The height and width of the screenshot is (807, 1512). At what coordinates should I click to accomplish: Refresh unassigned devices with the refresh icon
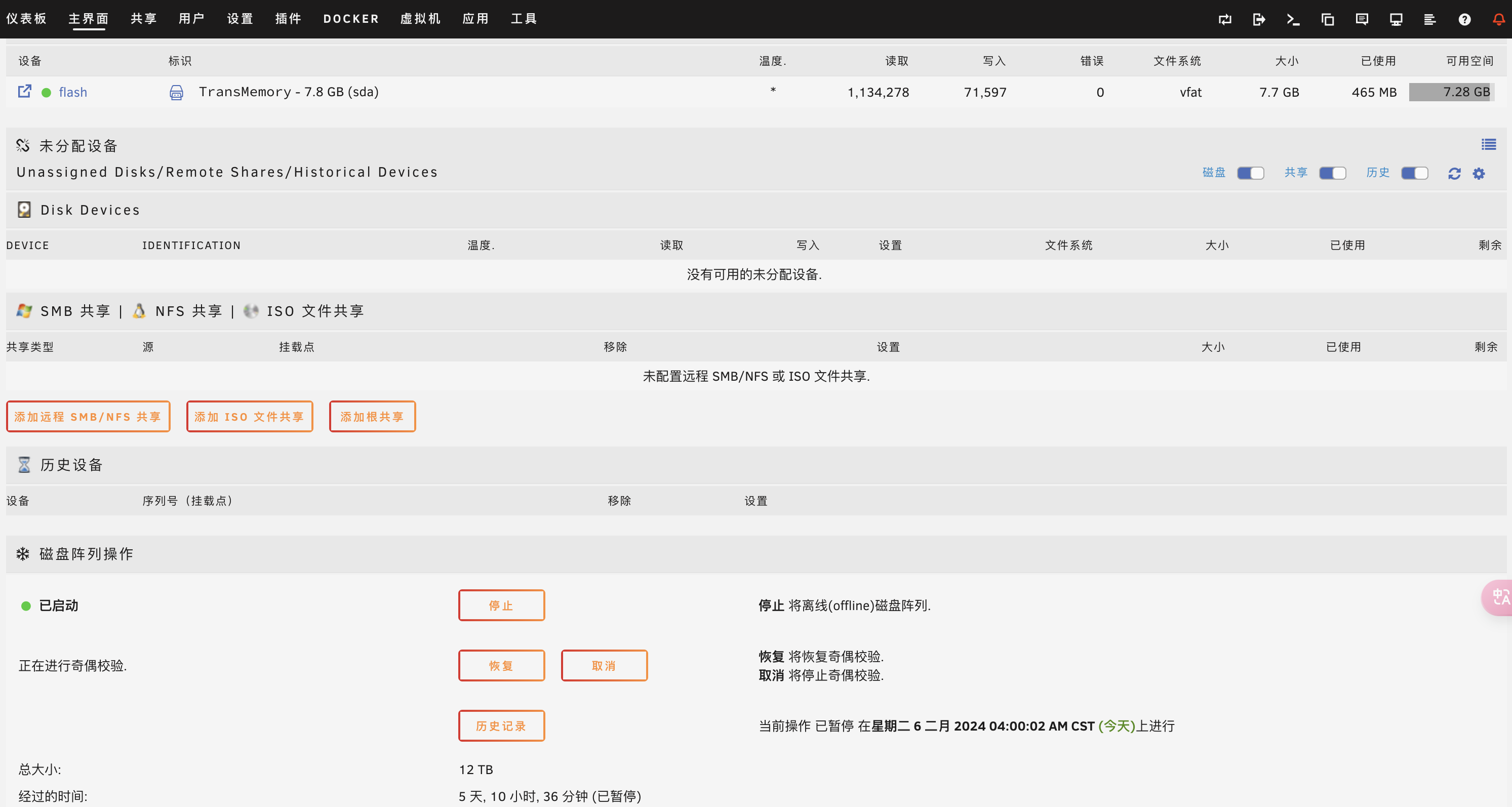pyautogui.click(x=1454, y=173)
